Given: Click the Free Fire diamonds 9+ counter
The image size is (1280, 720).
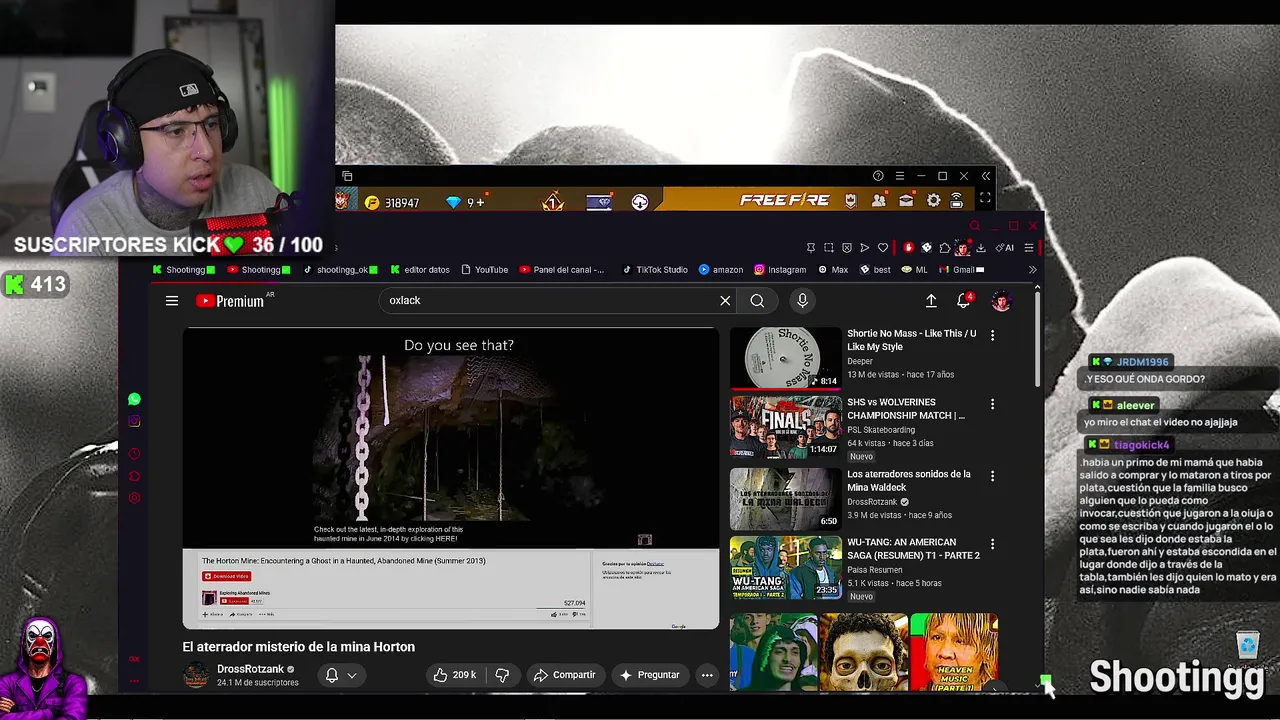Looking at the screenshot, I should point(465,202).
